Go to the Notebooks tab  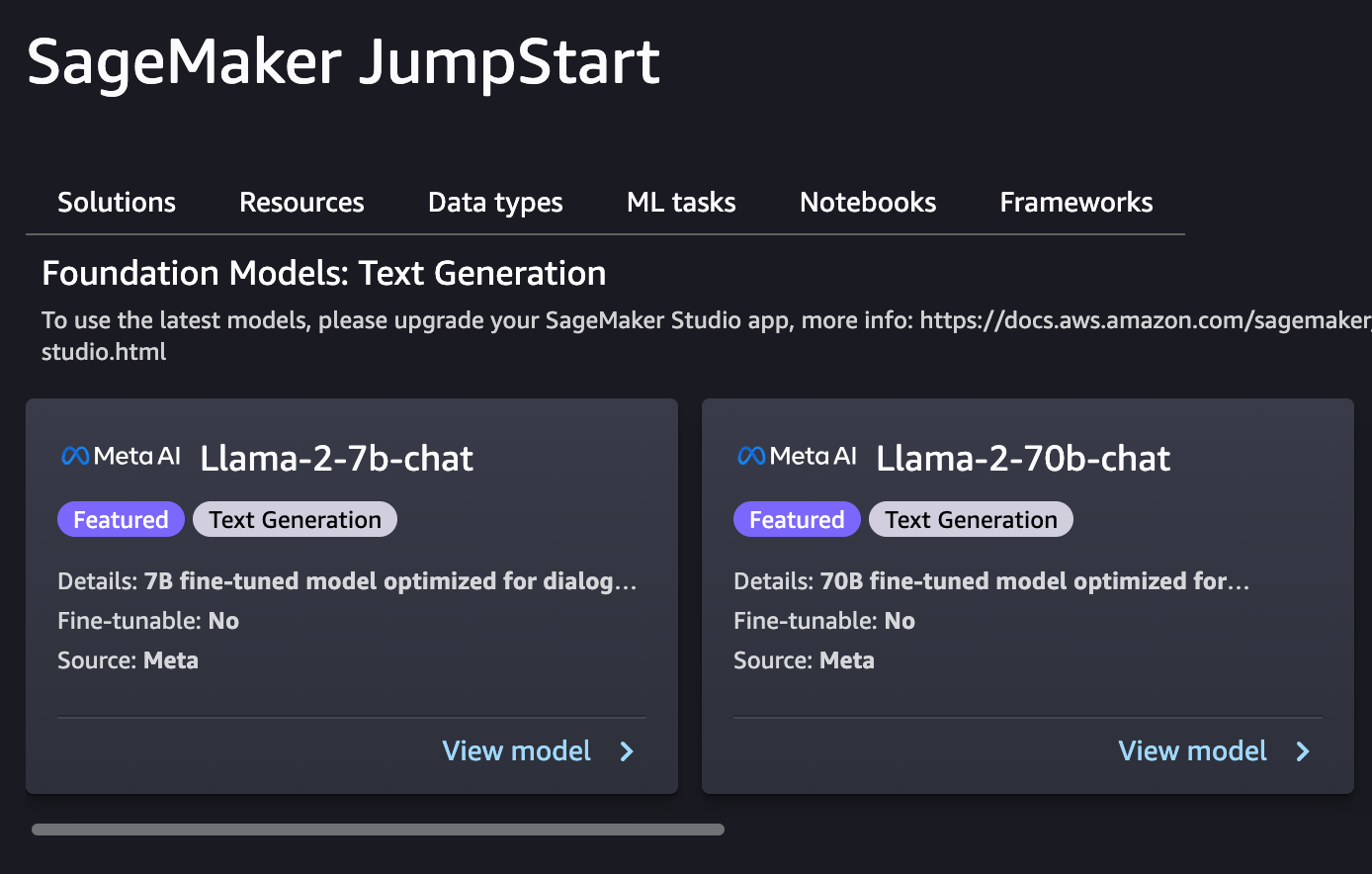[x=868, y=202]
